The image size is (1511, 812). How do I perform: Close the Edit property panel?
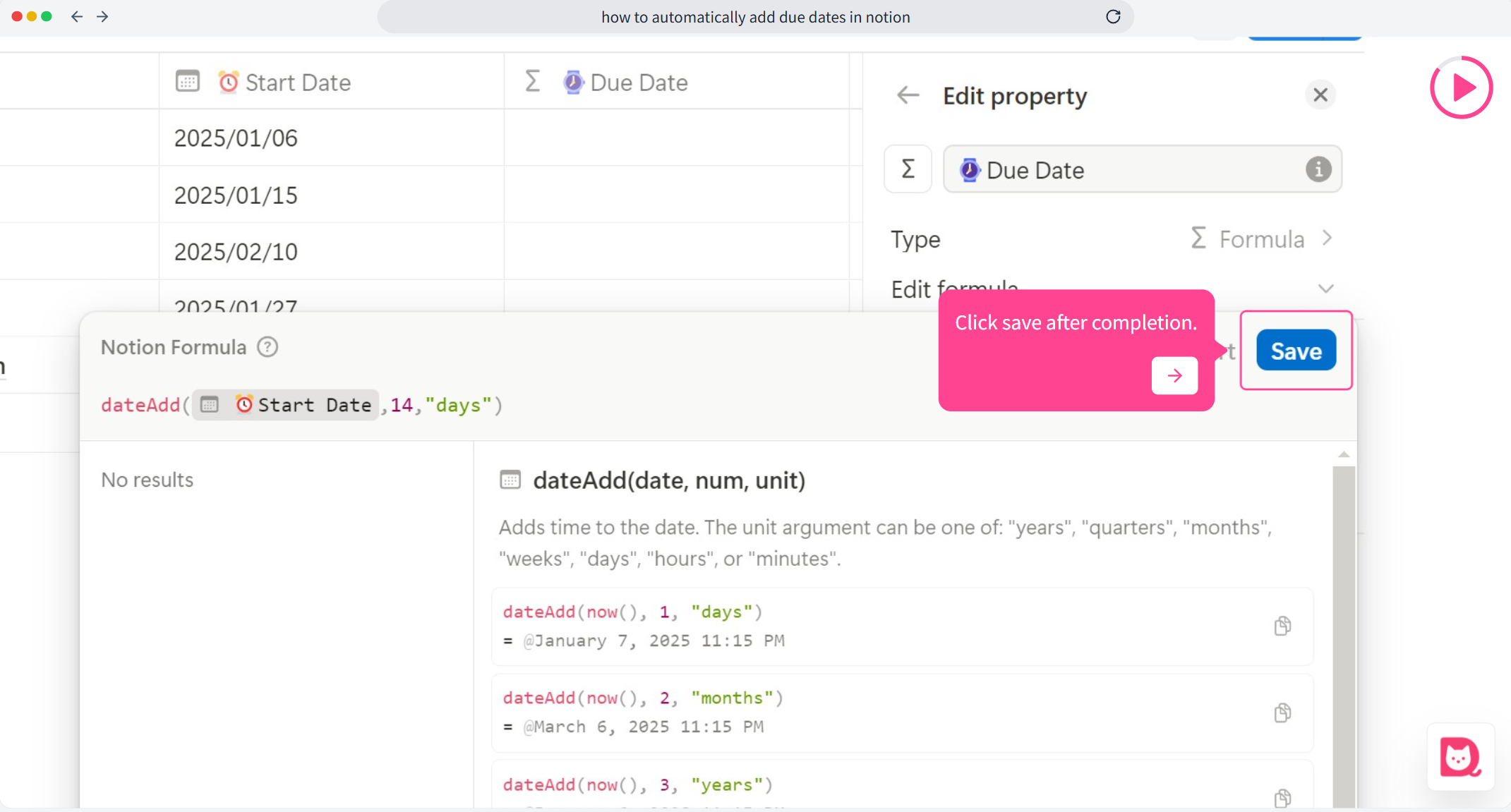[x=1320, y=95]
